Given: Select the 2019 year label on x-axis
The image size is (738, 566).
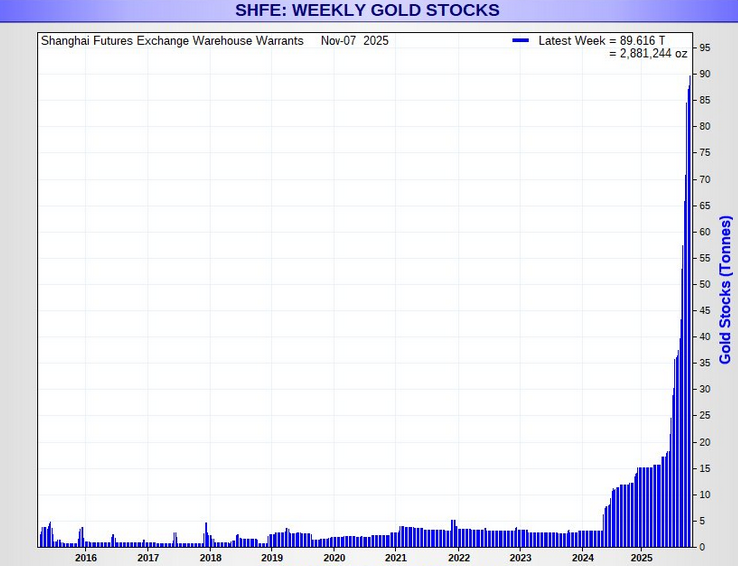Looking at the screenshot, I should 272,557.
